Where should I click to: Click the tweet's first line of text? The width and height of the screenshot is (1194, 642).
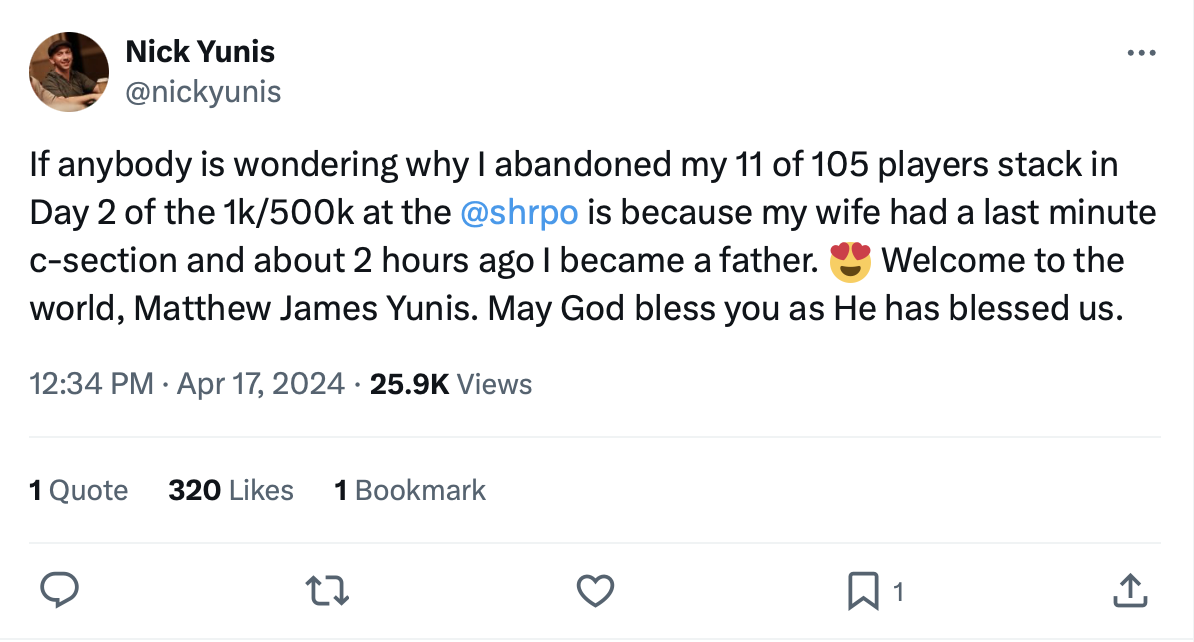click(573, 164)
